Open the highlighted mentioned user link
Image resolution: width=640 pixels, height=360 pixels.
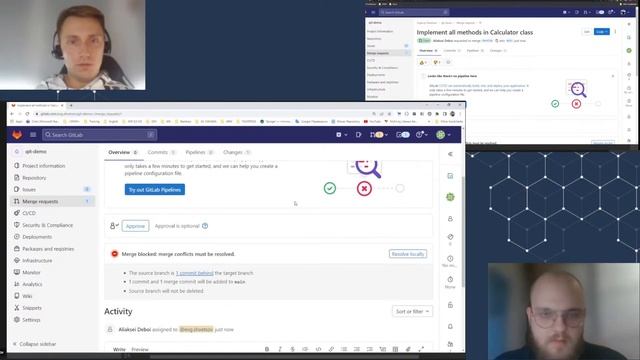click(196, 329)
